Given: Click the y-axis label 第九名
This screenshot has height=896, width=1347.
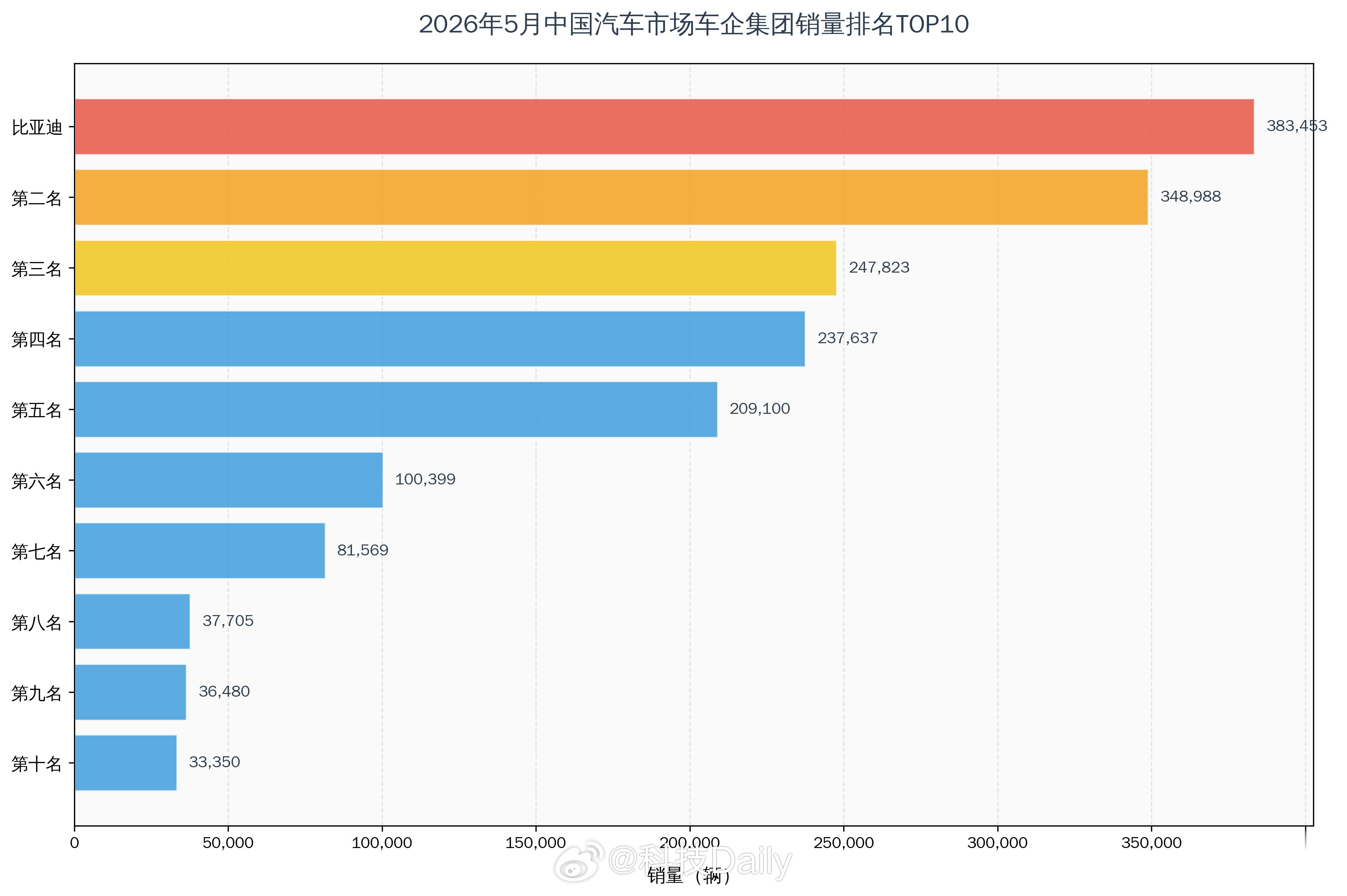Looking at the screenshot, I should 37,693.
